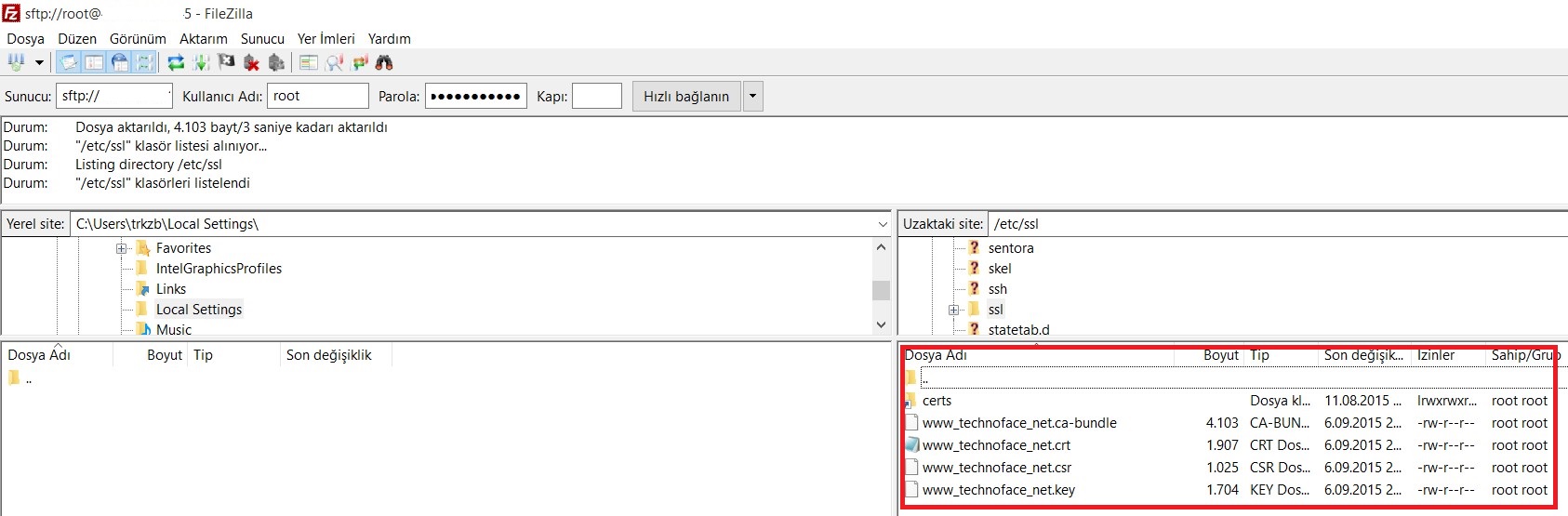Toggle the message log display
Screen dimensions: 1568x516
(69, 62)
